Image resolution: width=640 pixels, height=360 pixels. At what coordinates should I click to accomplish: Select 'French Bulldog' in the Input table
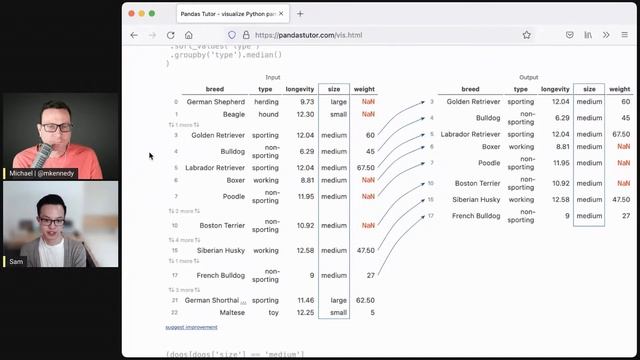[x=220, y=276]
